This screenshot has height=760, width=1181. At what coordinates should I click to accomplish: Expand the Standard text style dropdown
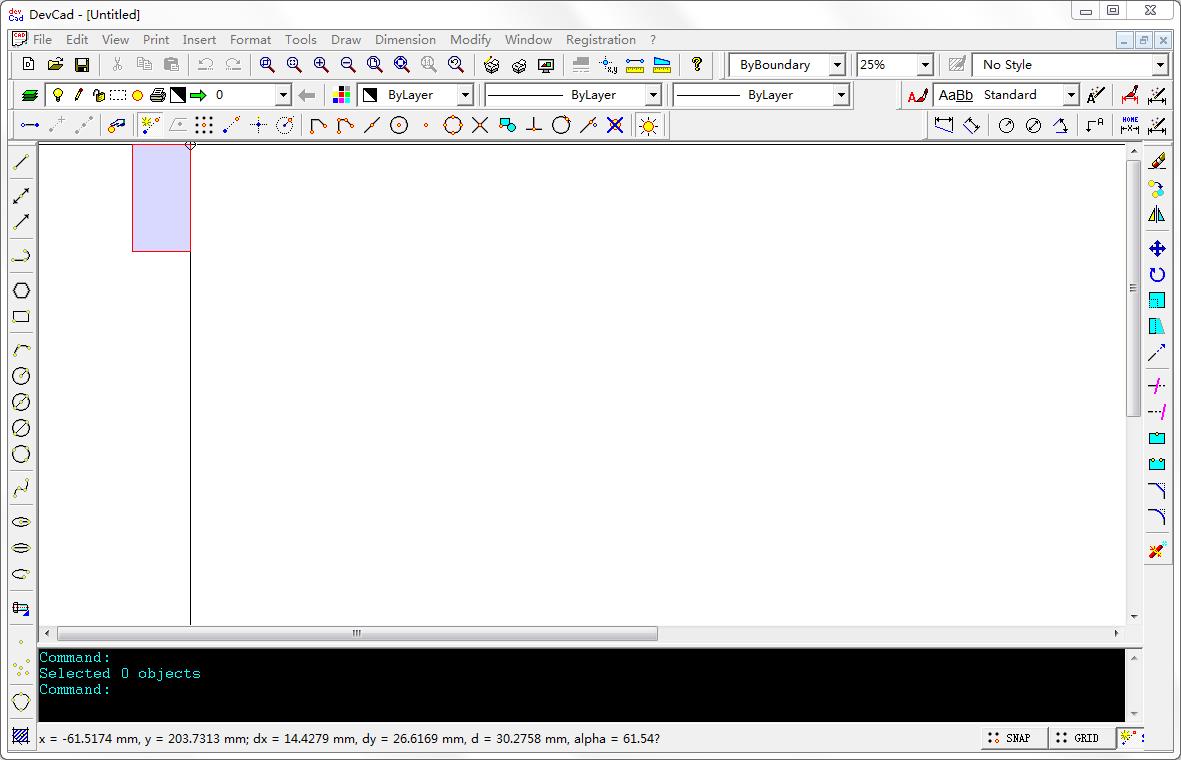pos(1071,95)
